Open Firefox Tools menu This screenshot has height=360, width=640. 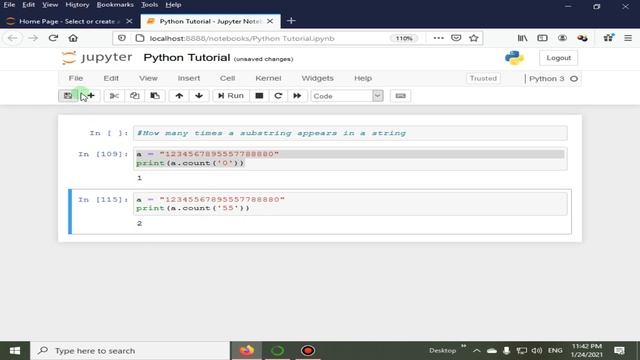[x=149, y=5]
